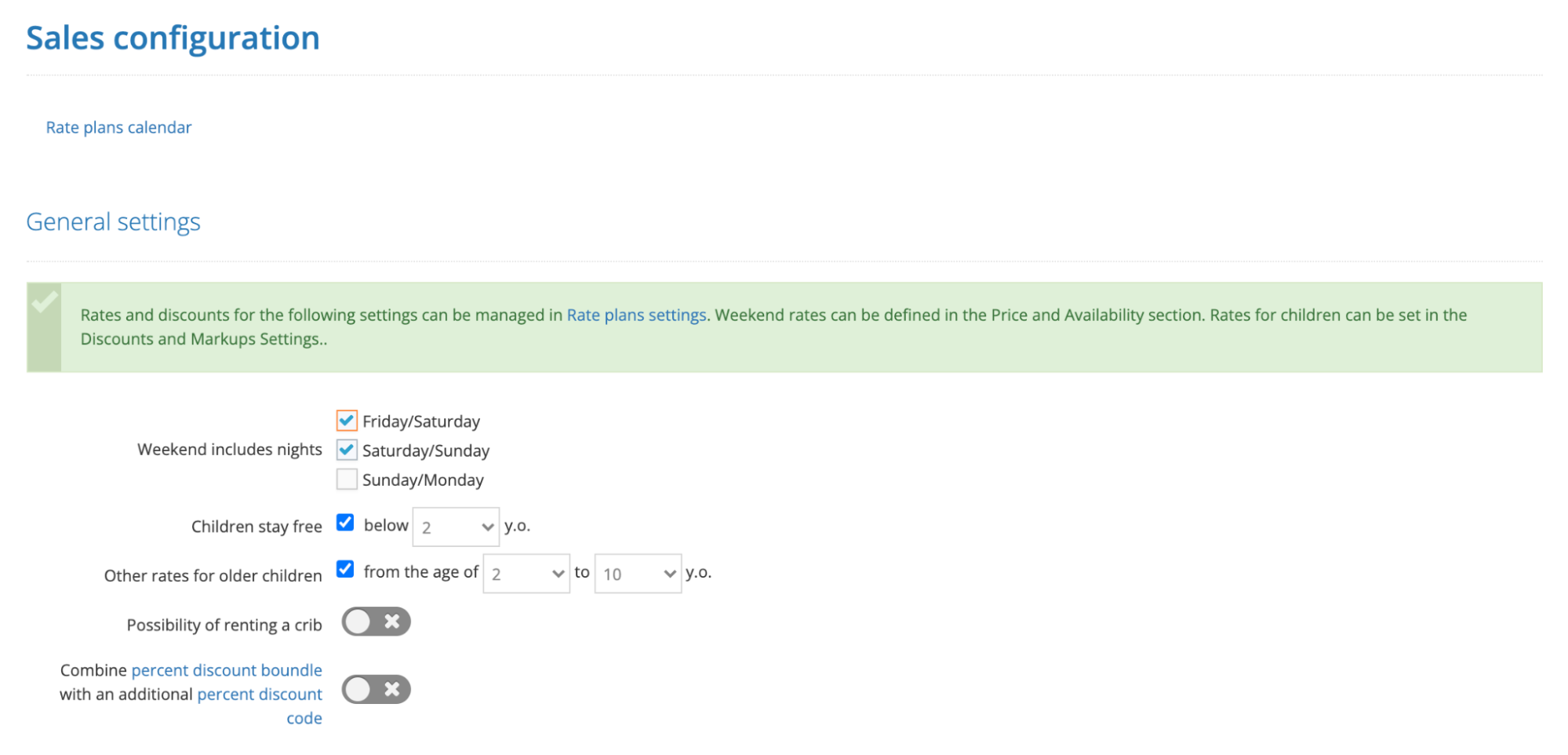This screenshot has width=1568, height=755.
Task: Click the 'Discounts and Markups Settings' banner text
Action: pos(202,339)
